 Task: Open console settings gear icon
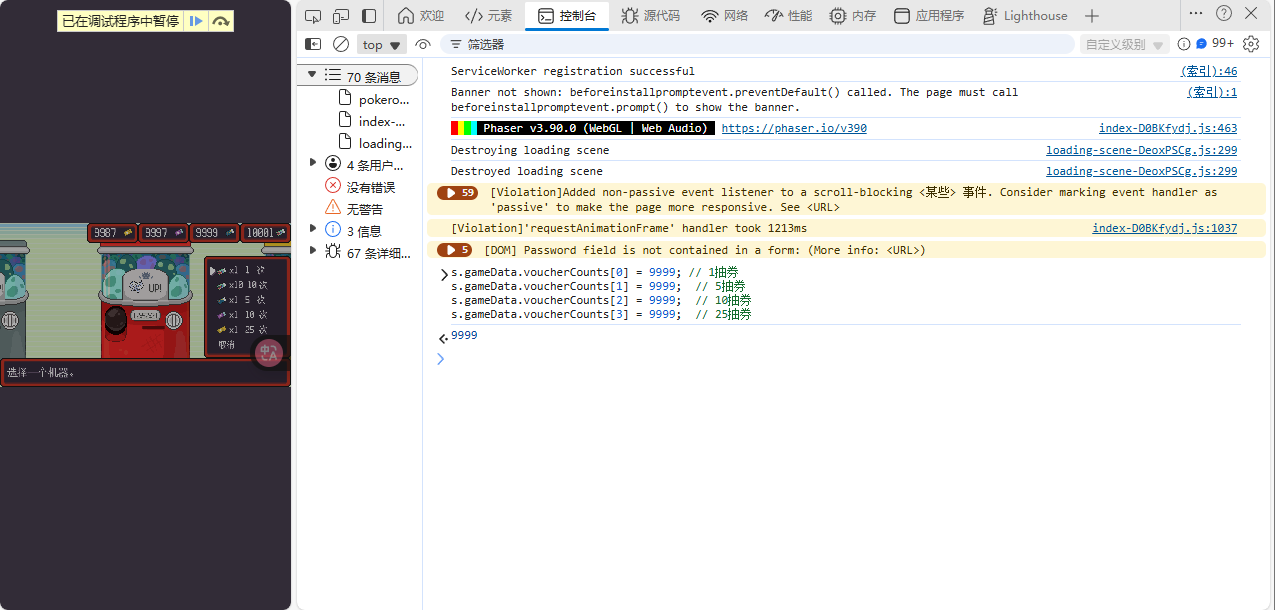pos(1251,44)
